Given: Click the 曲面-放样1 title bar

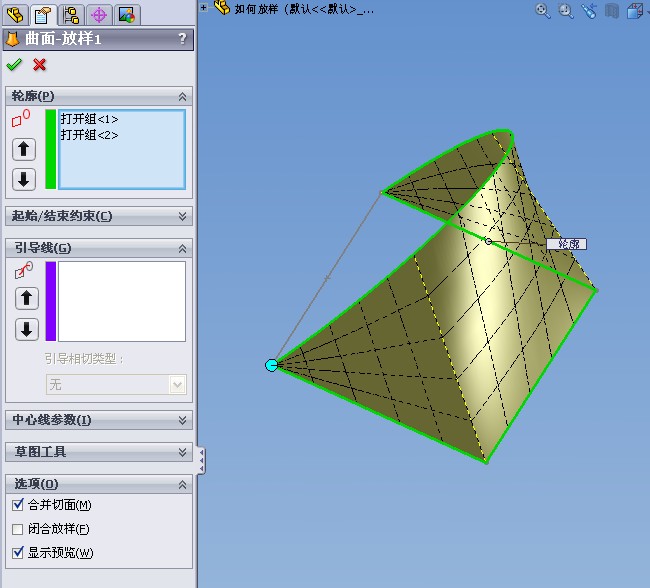Looking at the screenshot, I should [99, 39].
